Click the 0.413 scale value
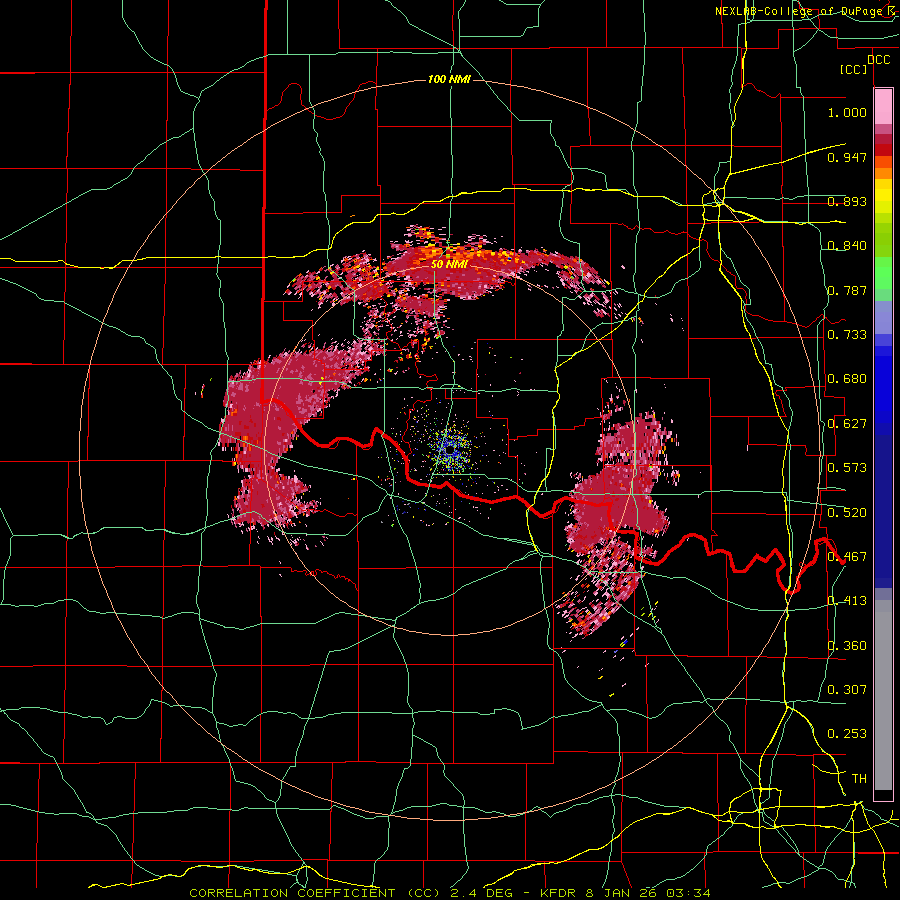The image size is (900, 900). (x=847, y=601)
